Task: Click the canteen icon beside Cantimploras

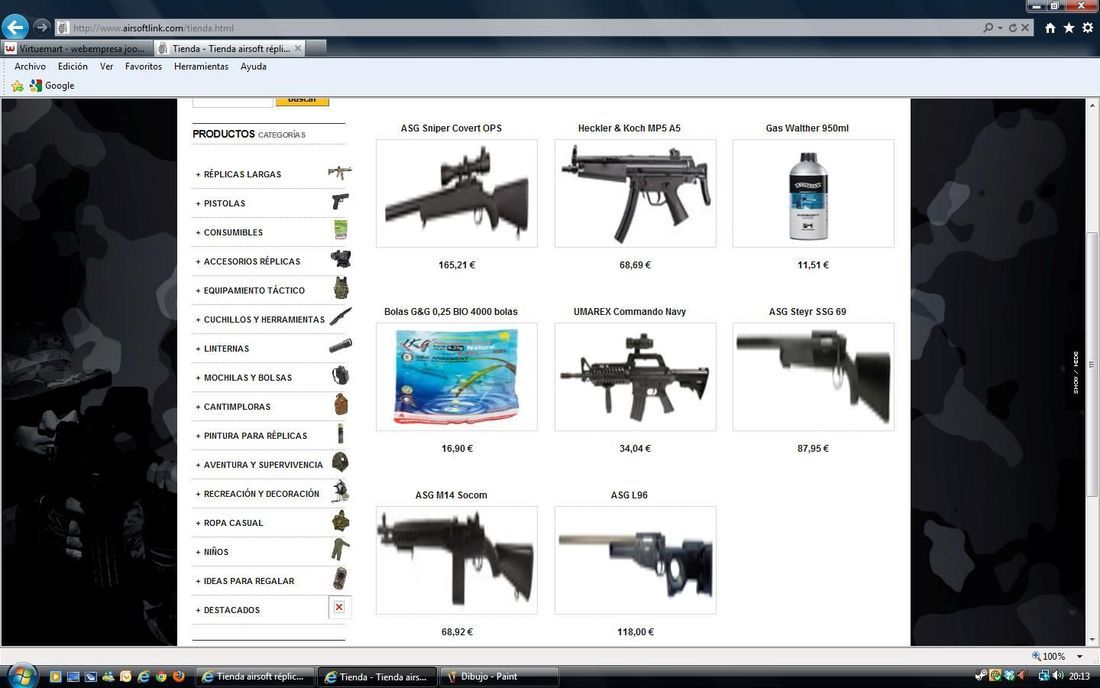Action: 341,404
